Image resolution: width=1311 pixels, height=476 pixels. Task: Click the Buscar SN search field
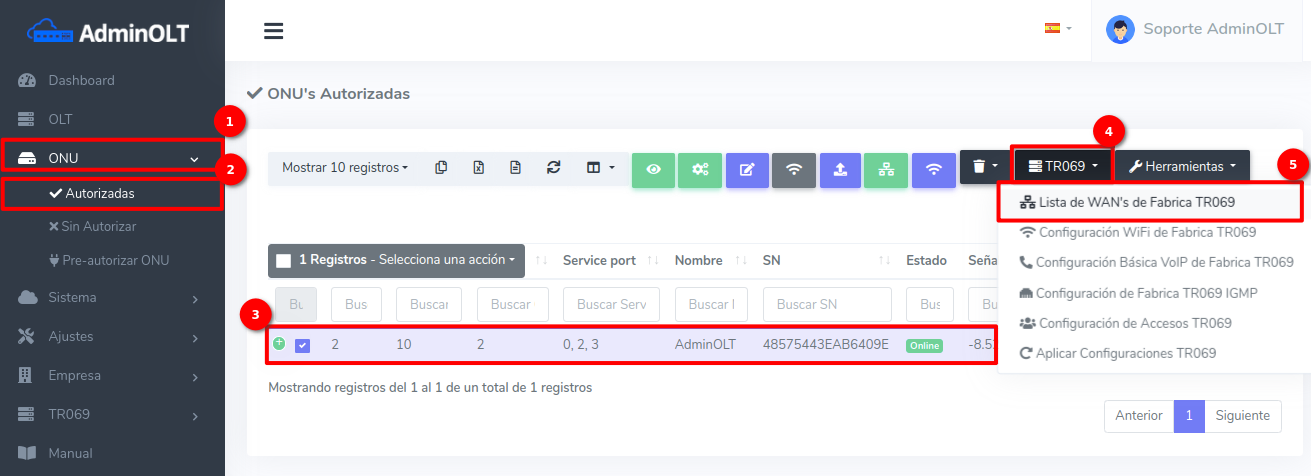coord(826,304)
